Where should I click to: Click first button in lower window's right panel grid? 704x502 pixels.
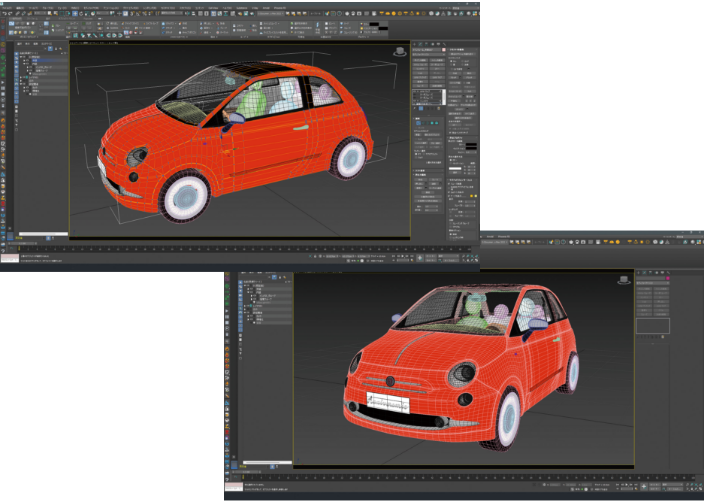coord(645,289)
